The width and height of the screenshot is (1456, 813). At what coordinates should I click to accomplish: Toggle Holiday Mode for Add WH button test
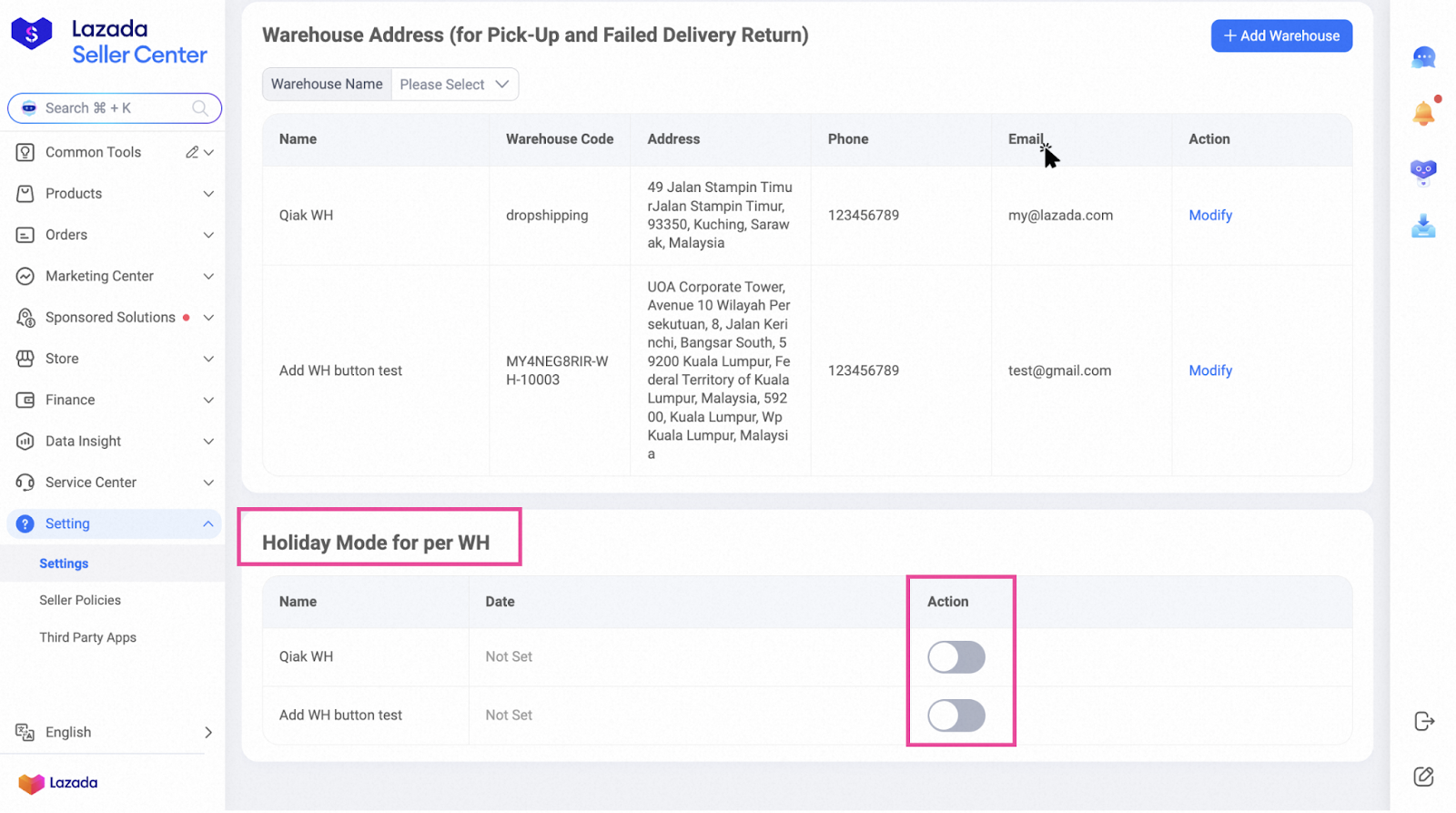(955, 716)
